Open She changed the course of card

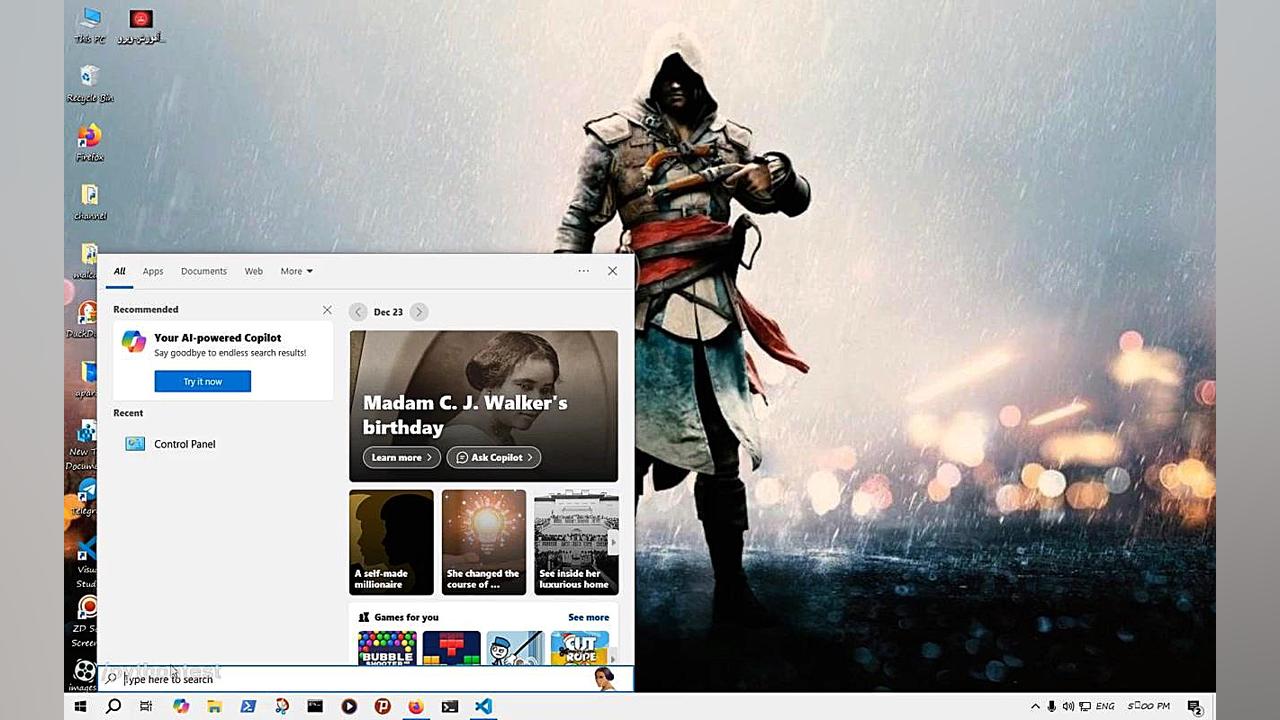[x=484, y=542]
